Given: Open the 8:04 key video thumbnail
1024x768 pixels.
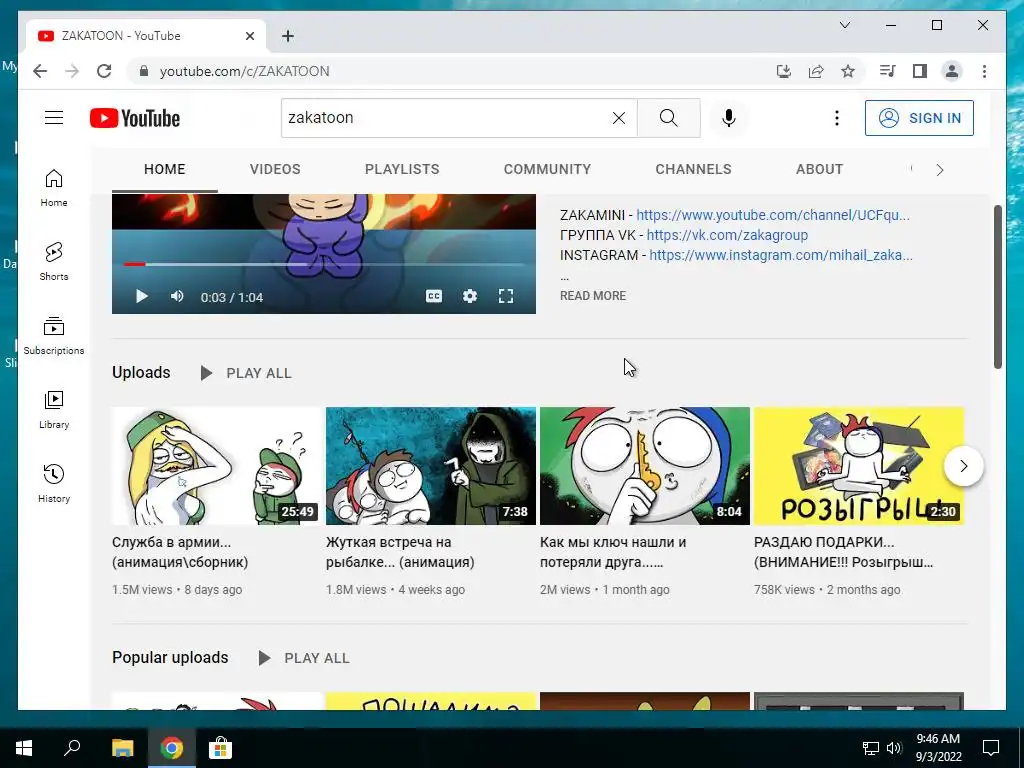Looking at the screenshot, I should [x=645, y=466].
